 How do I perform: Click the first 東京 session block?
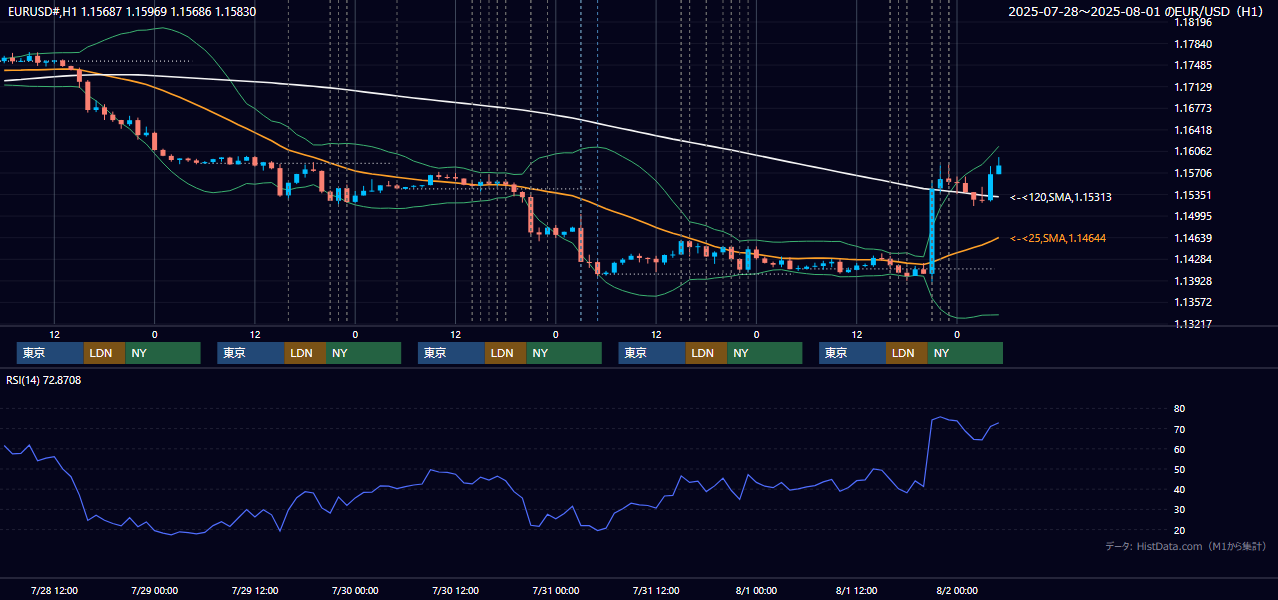point(50,353)
